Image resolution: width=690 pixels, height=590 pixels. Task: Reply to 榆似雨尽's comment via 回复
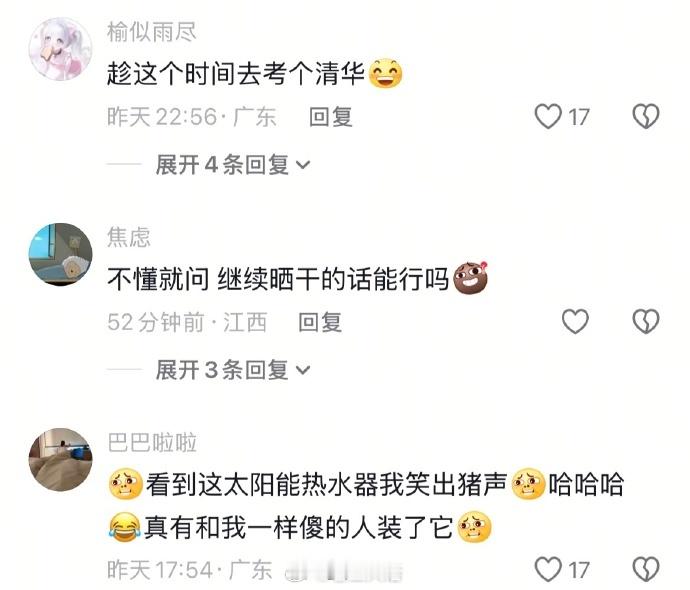tap(330, 117)
